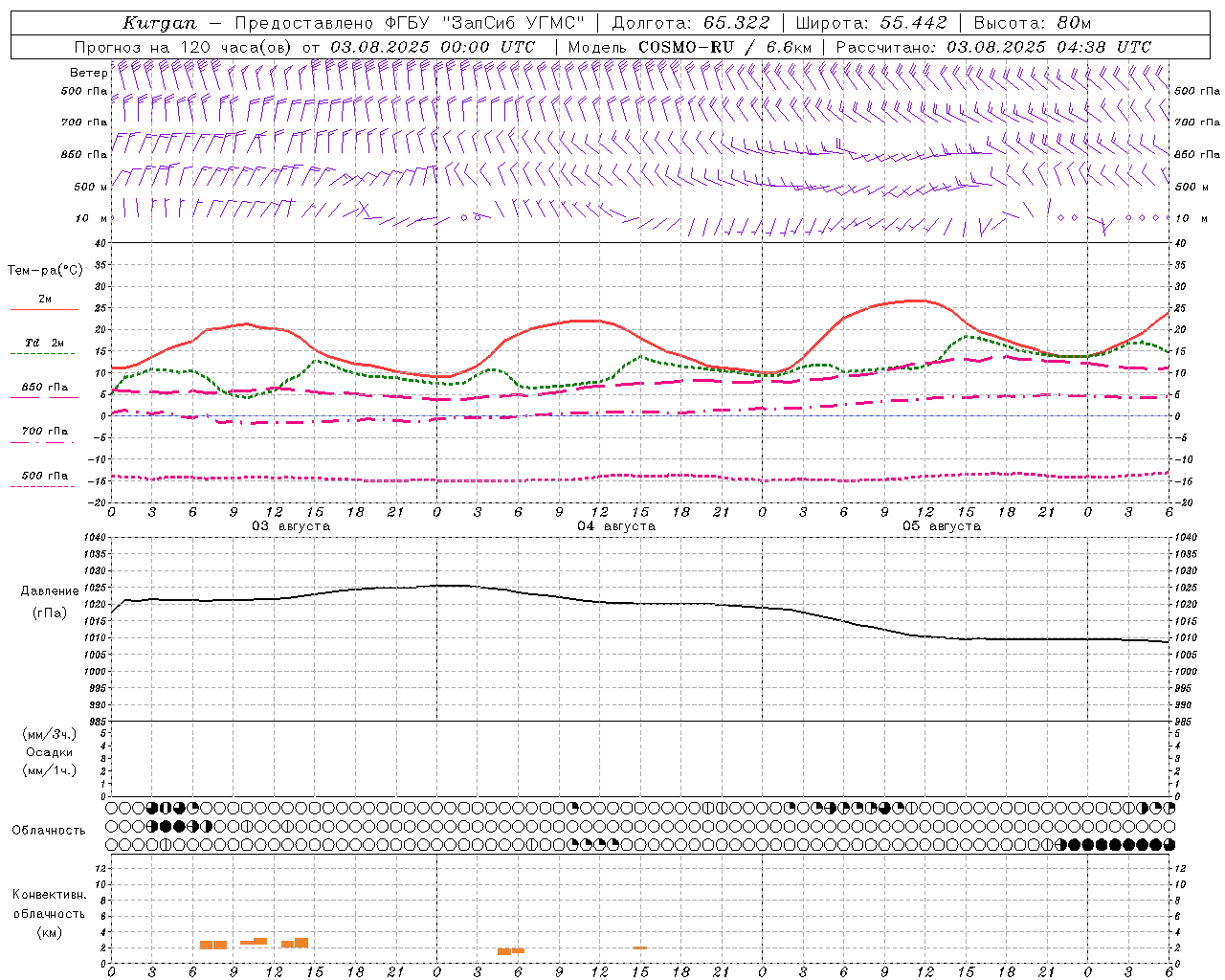The image size is (1225, 980).
Task: Click the "Прогноз на 120 часа(ов)" text
Action: (184, 47)
